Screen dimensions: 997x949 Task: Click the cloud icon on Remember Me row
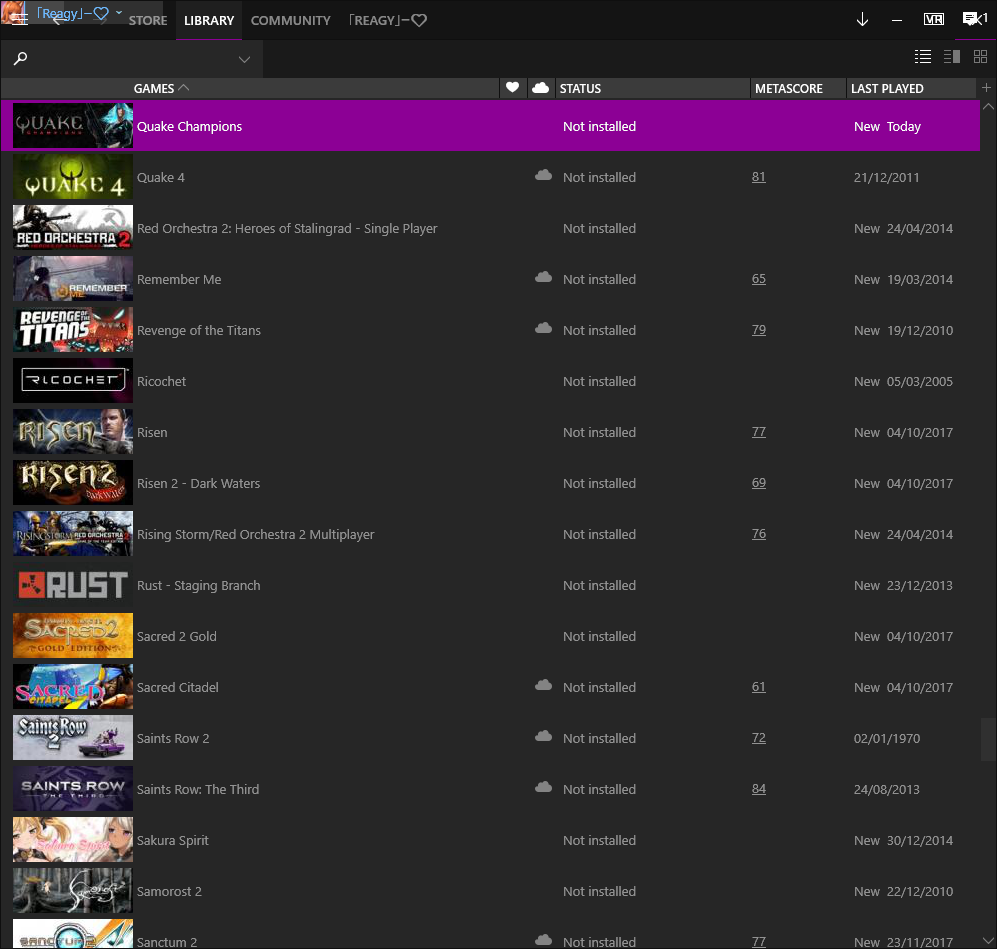point(543,277)
